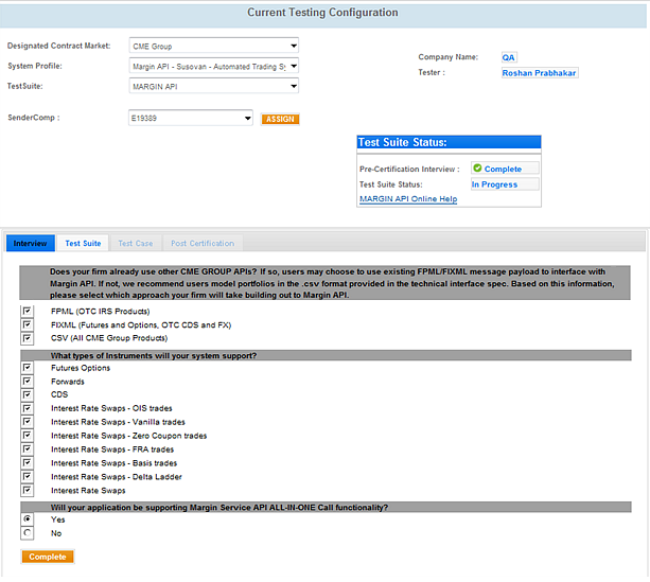Toggle the Futures Options instrument checkbox
Image resolution: width=650 pixels, height=582 pixels.
point(26,368)
